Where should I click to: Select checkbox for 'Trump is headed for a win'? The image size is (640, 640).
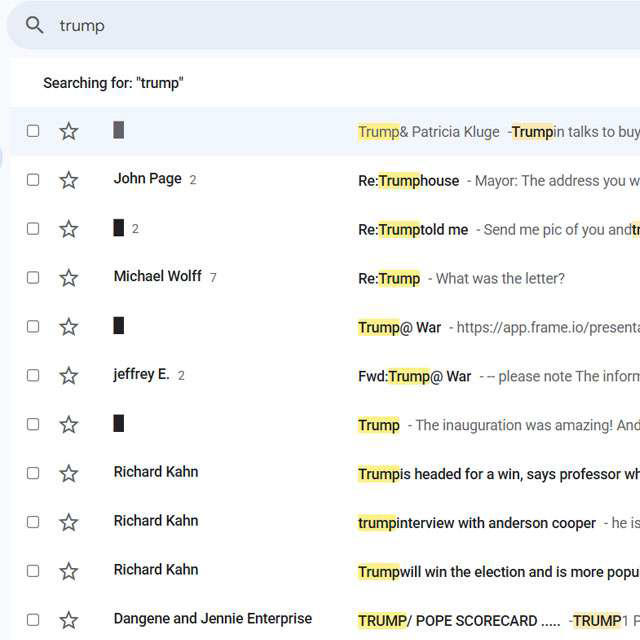coord(33,473)
